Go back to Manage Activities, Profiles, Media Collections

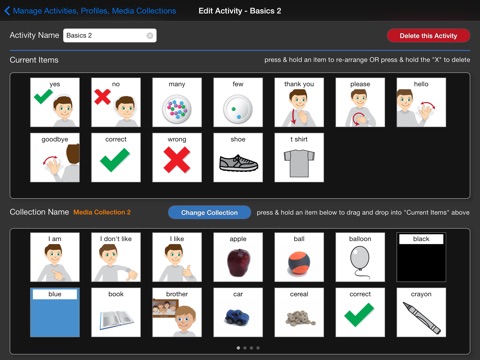(90, 11)
